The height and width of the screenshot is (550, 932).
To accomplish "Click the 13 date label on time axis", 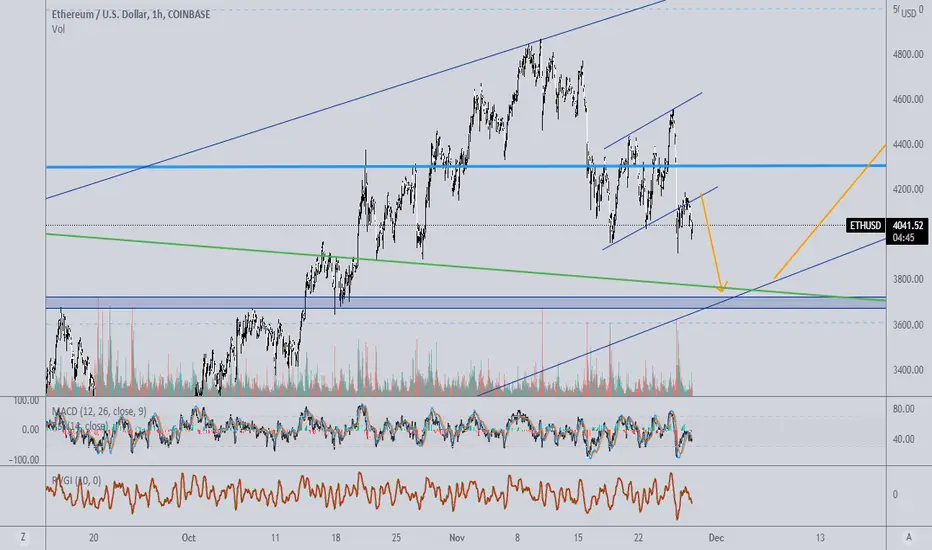I will 820,538.
